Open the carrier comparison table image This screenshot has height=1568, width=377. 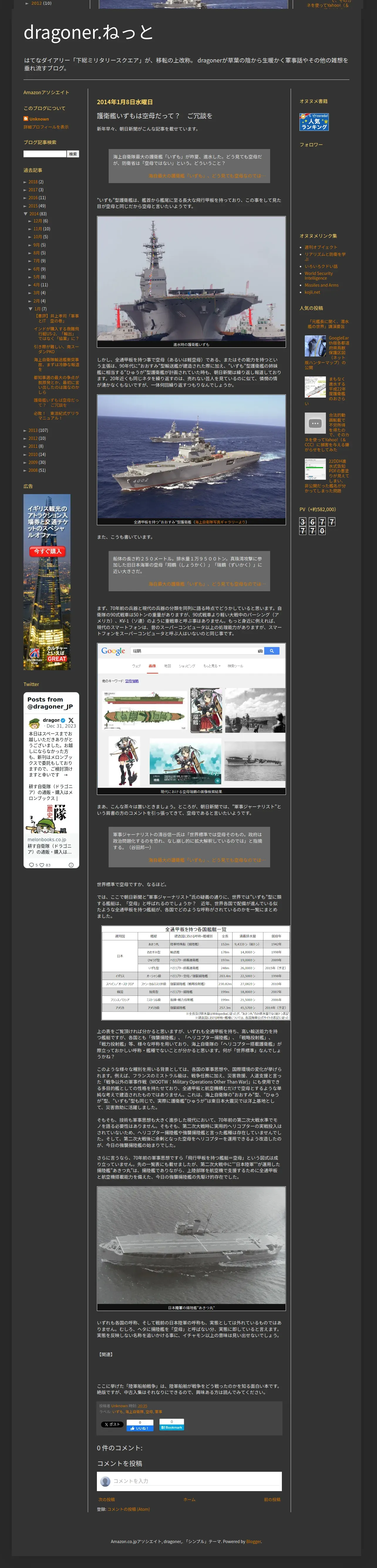pyautogui.click(x=195, y=973)
